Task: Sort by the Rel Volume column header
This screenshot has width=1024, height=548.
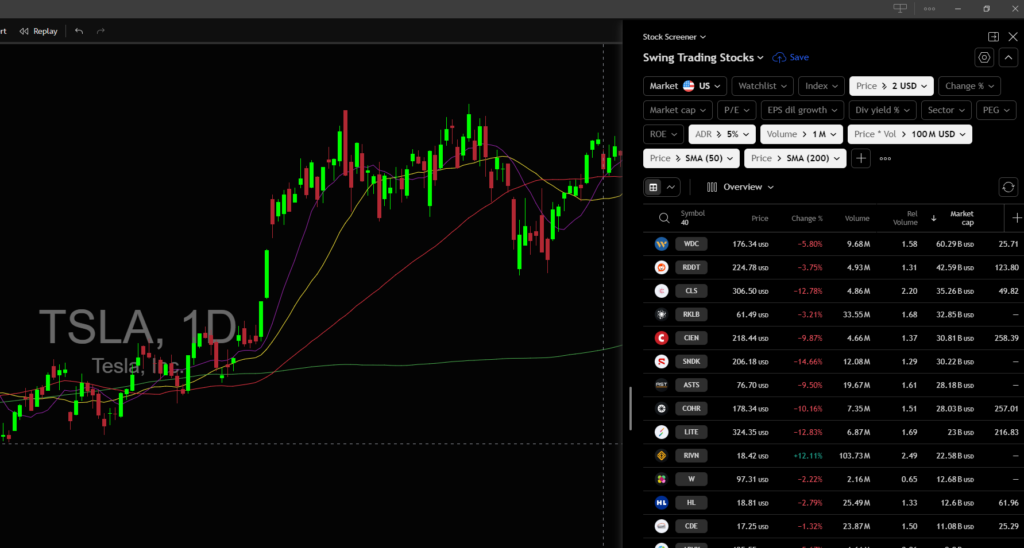Action: click(906, 218)
